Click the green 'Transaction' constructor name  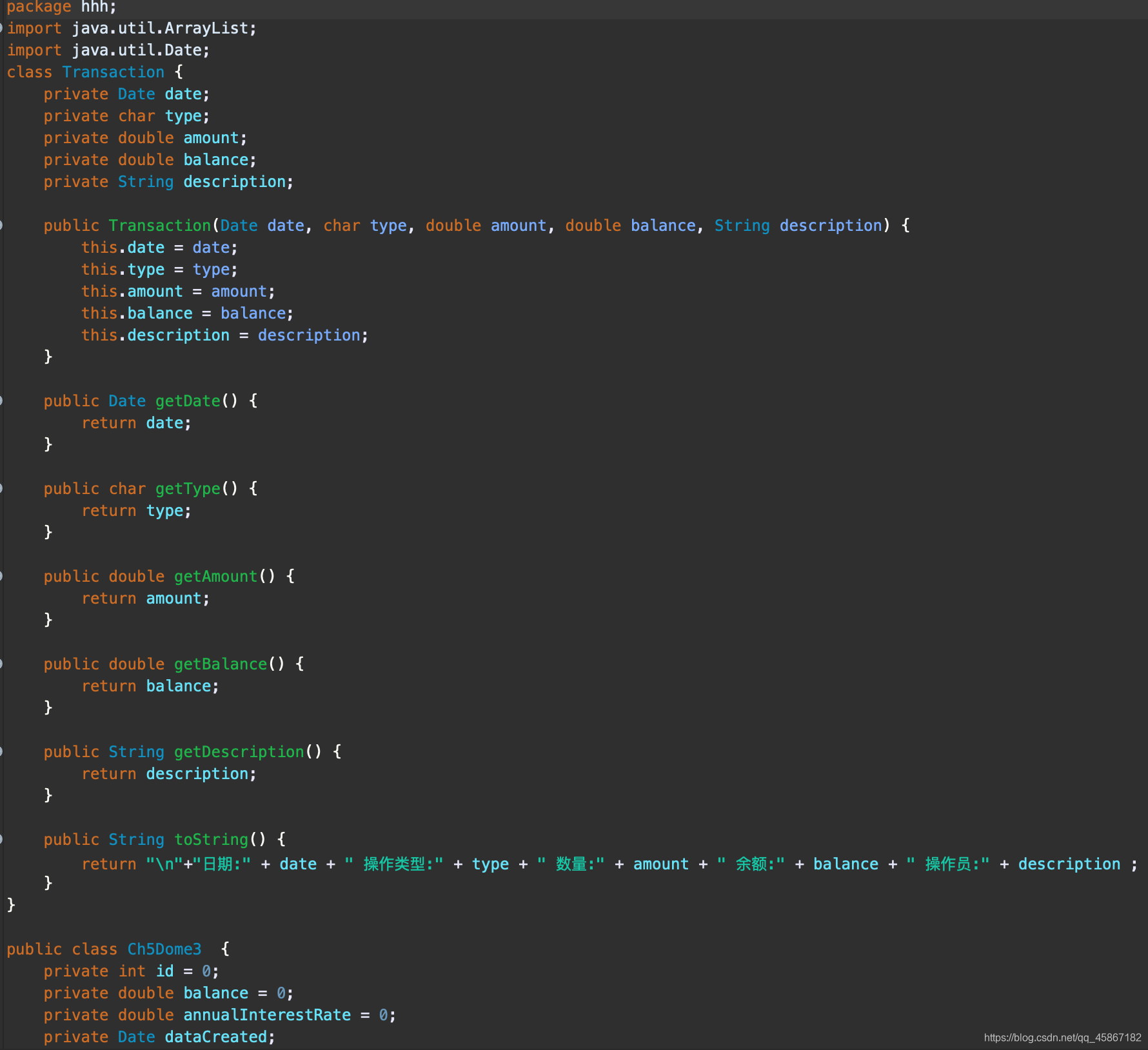coord(160,226)
